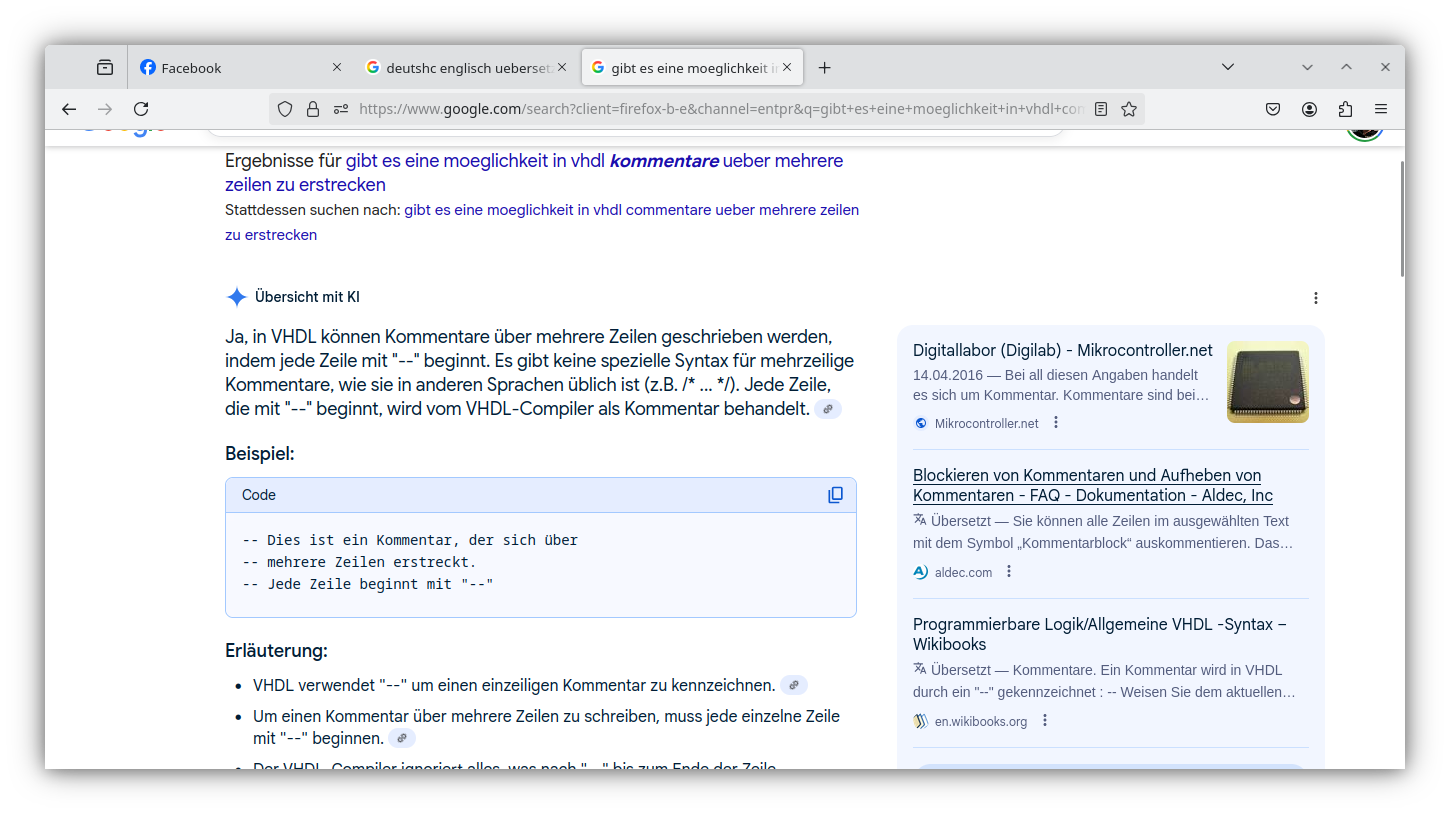
Task: Open the Firefox application menu
Action: pyautogui.click(x=1383, y=109)
